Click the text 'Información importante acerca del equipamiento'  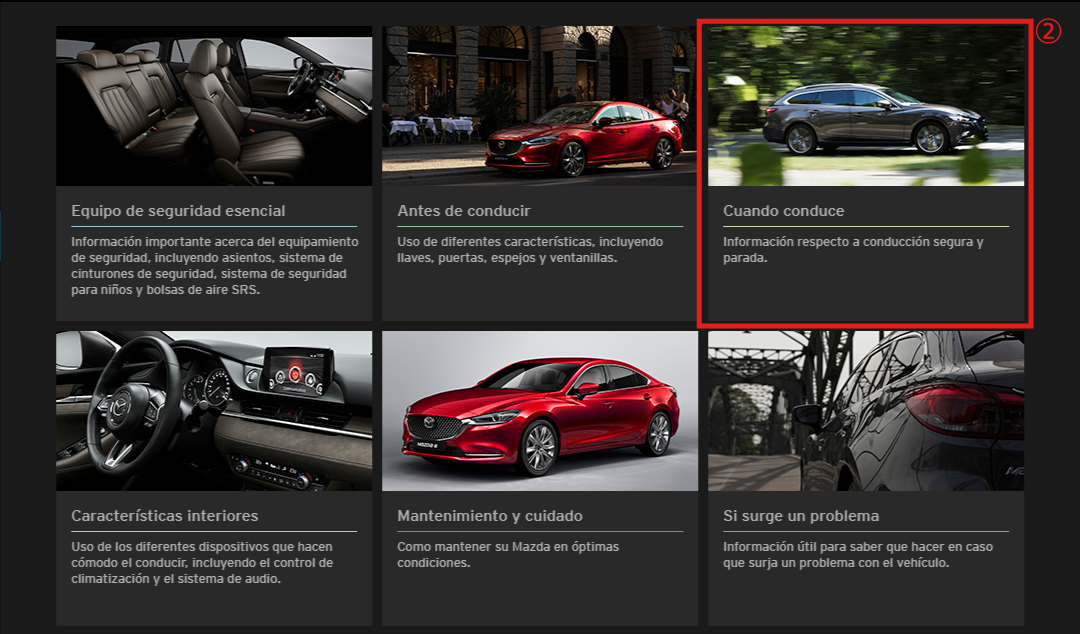pyautogui.click(x=215, y=242)
